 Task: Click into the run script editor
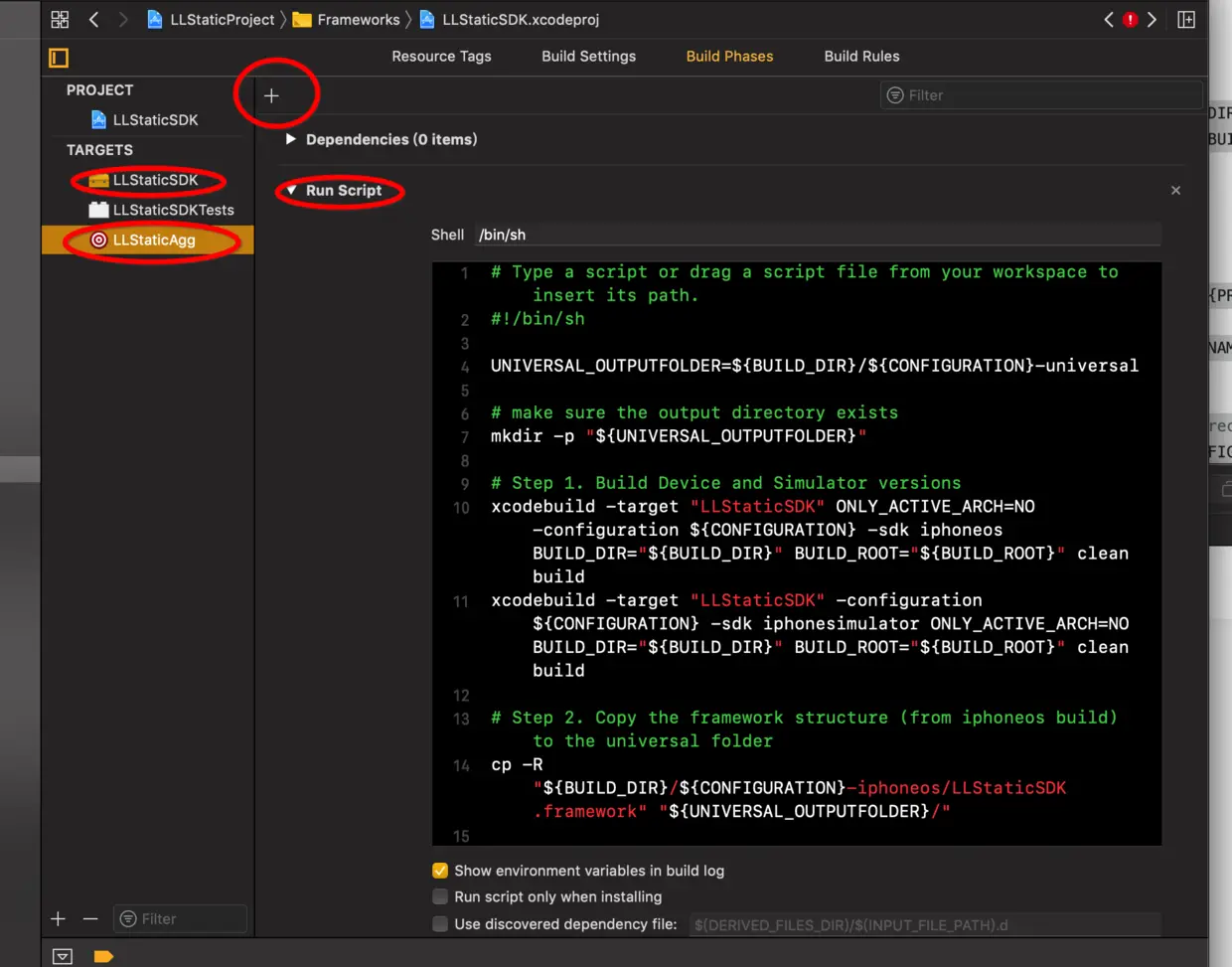pyautogui.click(x=797, y=554)
